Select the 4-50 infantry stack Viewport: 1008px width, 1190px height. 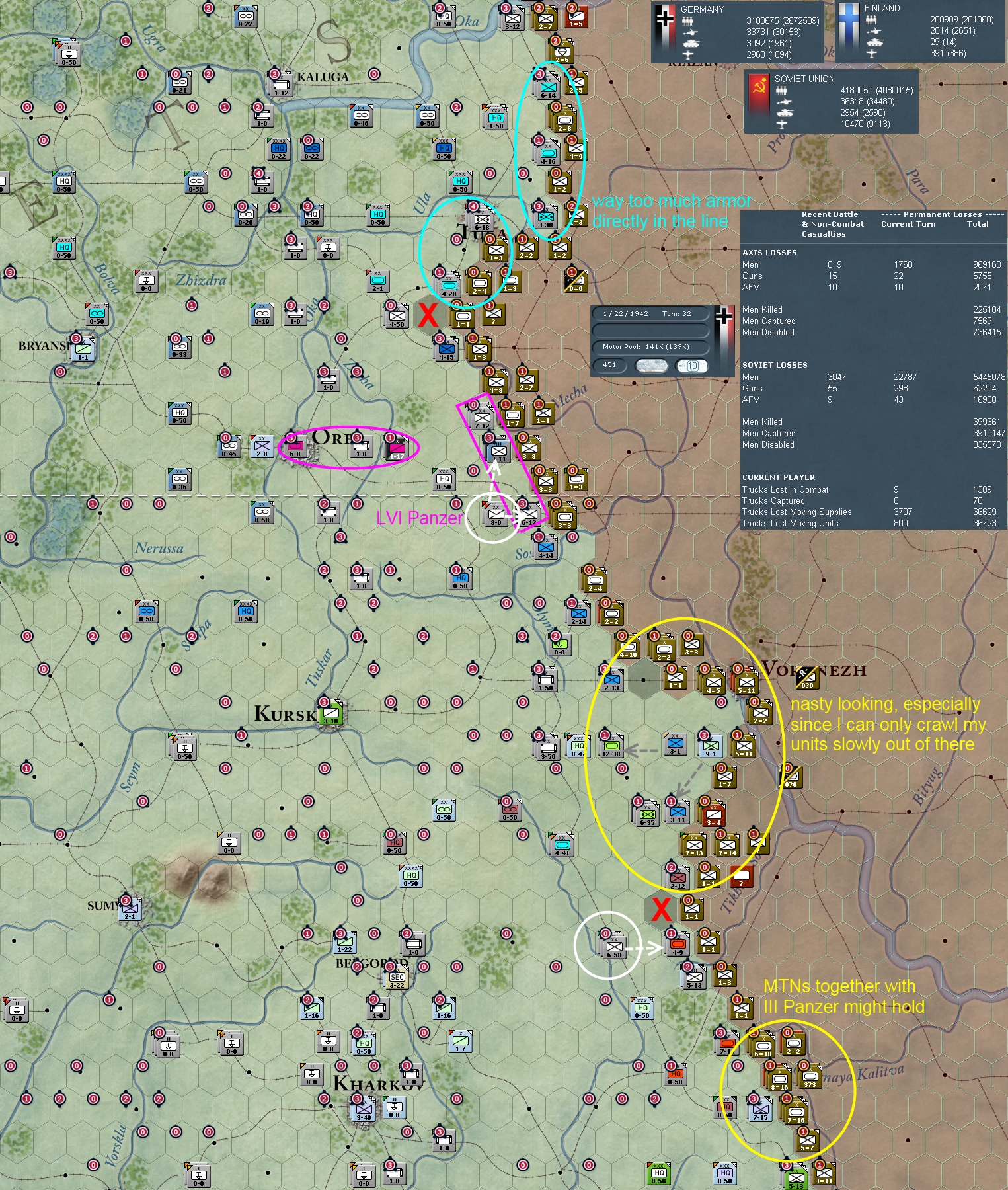[x=397, y=315]
